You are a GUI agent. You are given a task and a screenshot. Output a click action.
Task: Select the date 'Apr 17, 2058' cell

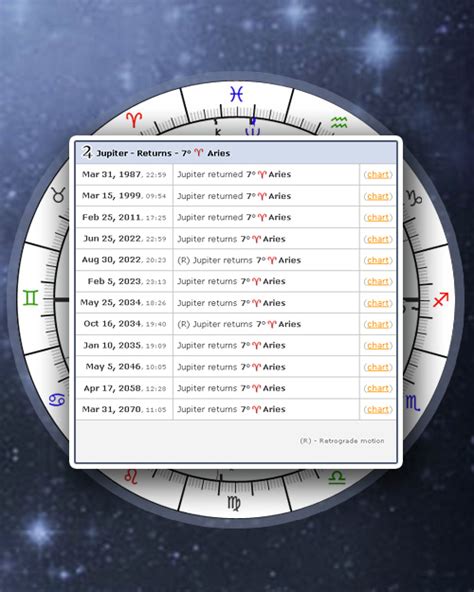(x=124, y=388)
